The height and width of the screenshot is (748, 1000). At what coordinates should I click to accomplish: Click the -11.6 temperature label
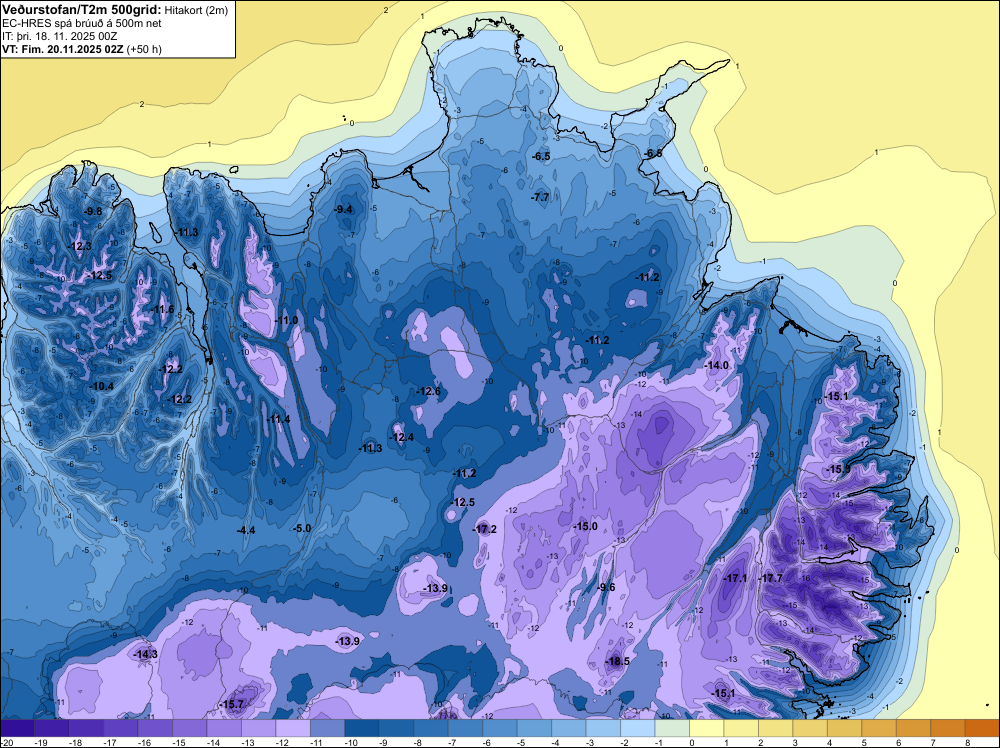162,309
